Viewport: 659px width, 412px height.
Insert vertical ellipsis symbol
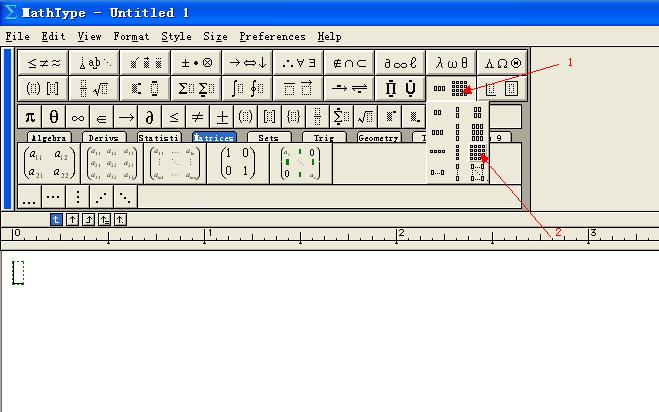tap(77, 197)
